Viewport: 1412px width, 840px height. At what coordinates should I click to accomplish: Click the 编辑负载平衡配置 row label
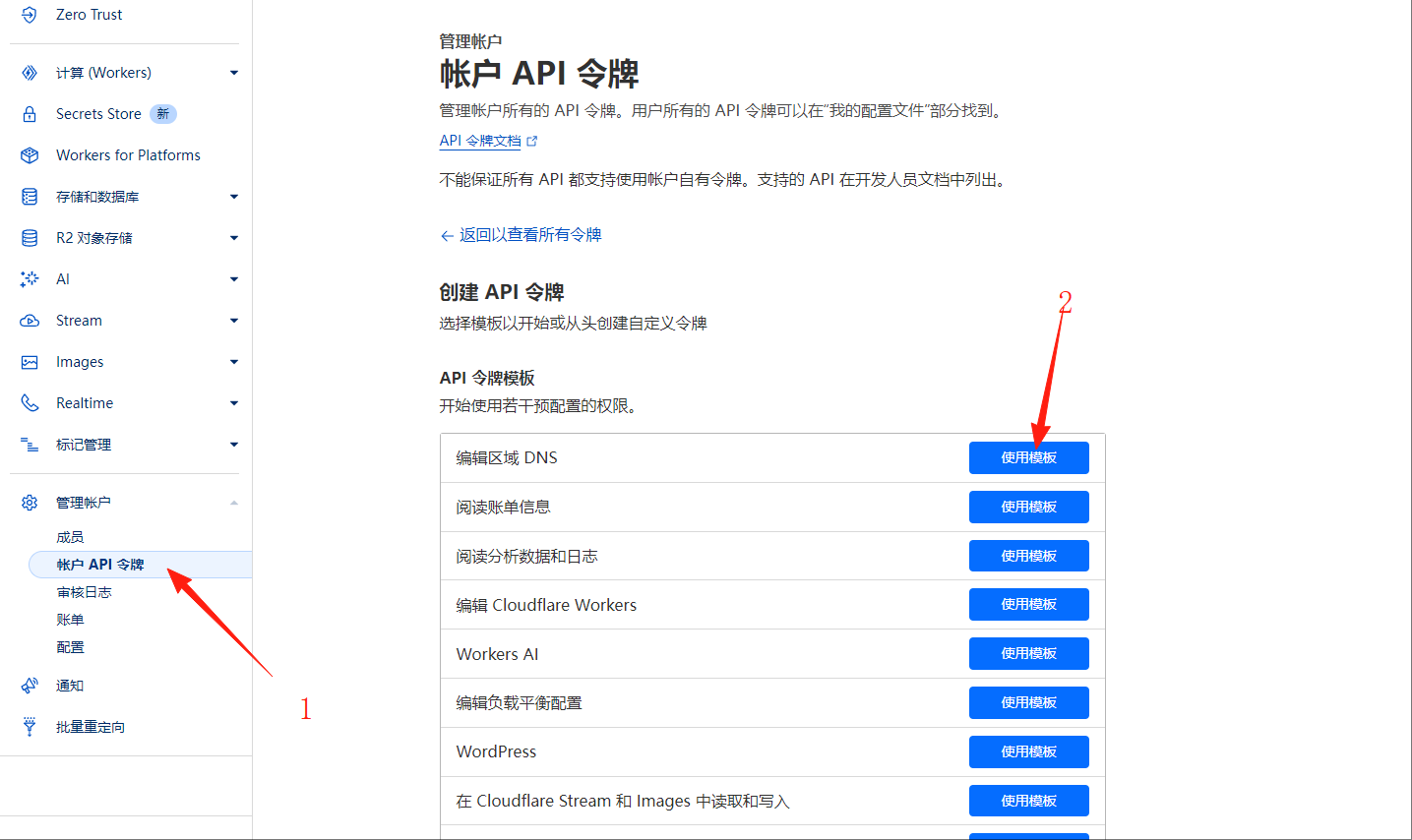click(519, 702)
